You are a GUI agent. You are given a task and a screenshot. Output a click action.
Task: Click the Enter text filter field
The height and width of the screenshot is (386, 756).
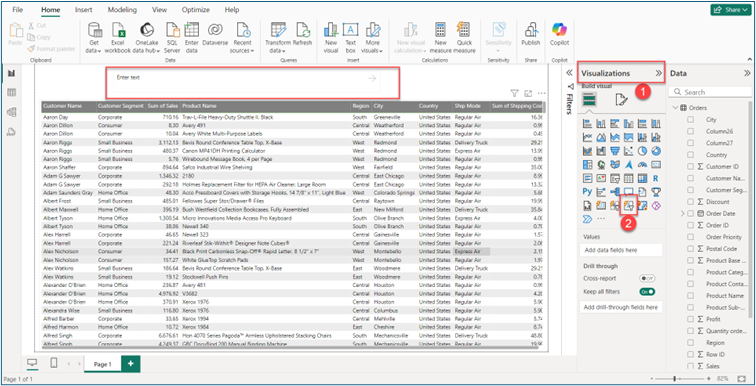247,83
